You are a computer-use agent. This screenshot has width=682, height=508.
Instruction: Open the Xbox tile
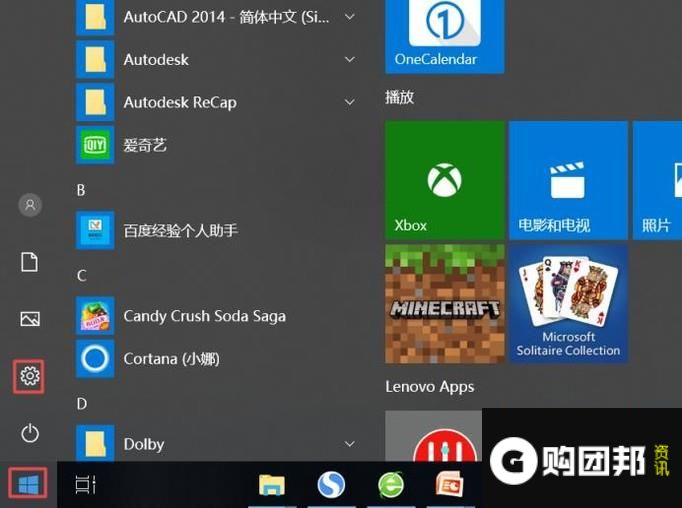click(x=445, y=180)
